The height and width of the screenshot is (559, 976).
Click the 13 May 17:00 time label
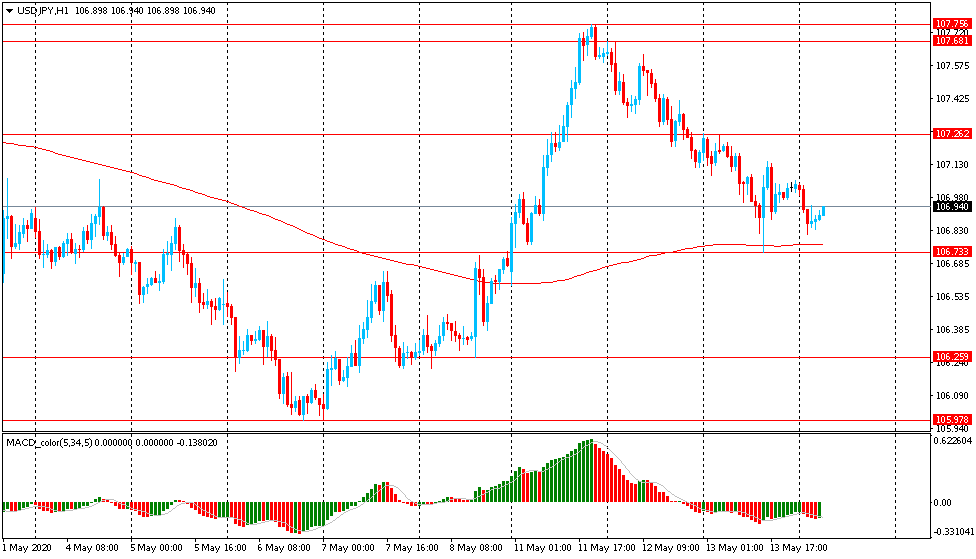pos(799,548)
